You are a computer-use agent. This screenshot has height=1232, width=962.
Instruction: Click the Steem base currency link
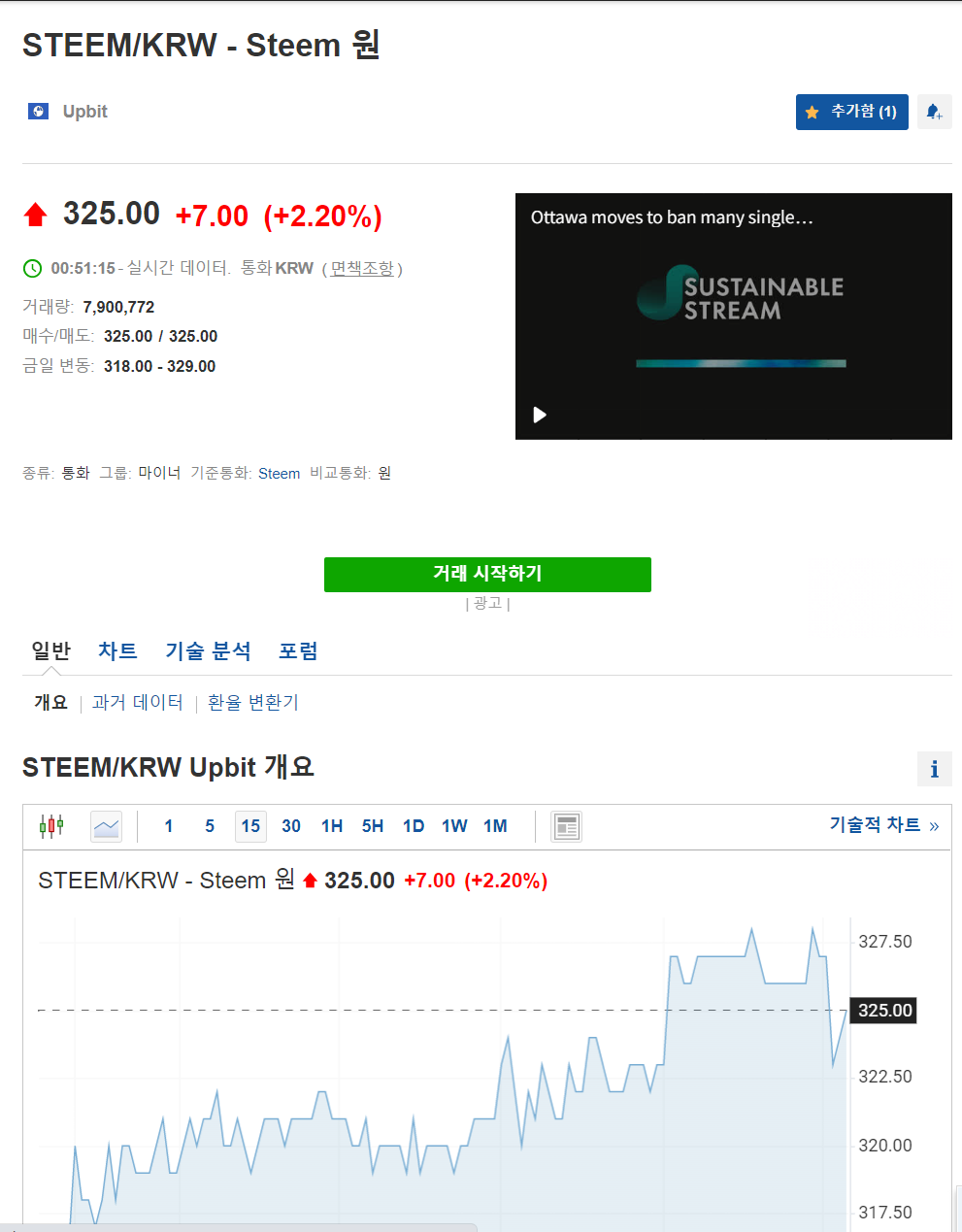click(279, 474)
